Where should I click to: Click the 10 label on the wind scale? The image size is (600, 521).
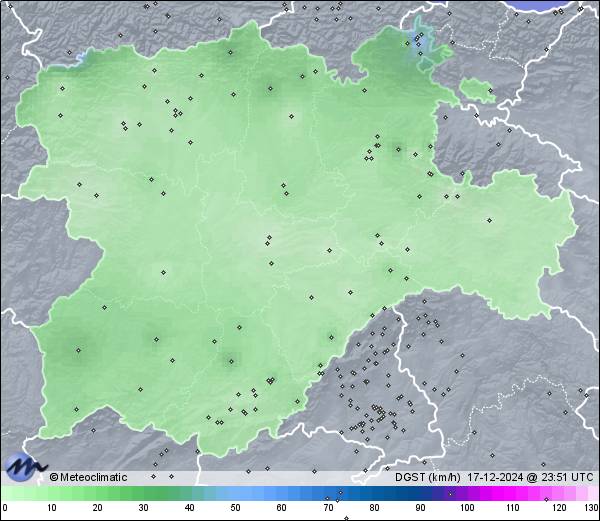(52, 508)
